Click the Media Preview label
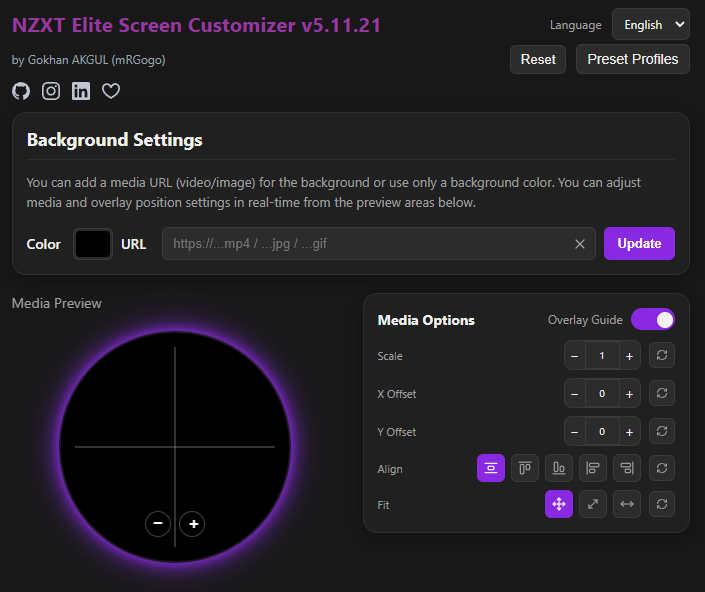 (x=57, y=303)
